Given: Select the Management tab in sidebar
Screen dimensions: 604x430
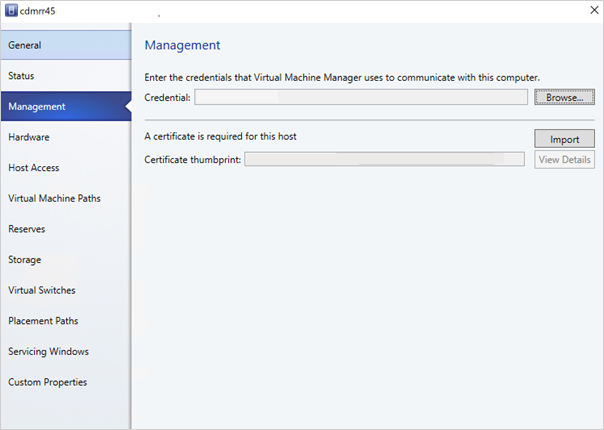Looking at the screenshot, I should pyautogui.click(x=66, y=106).
